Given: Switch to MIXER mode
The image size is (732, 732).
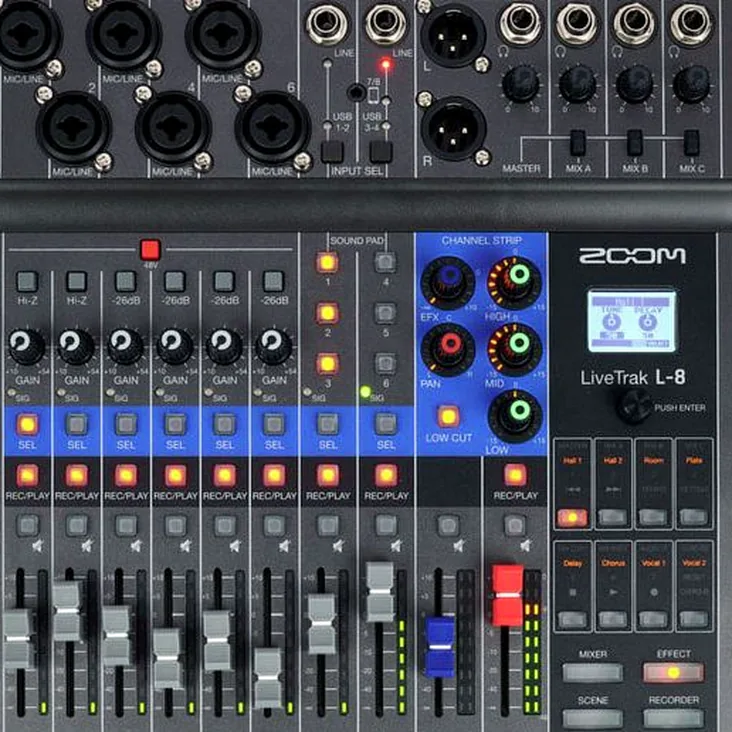Looking at the screenshot, I should point(592,673).
